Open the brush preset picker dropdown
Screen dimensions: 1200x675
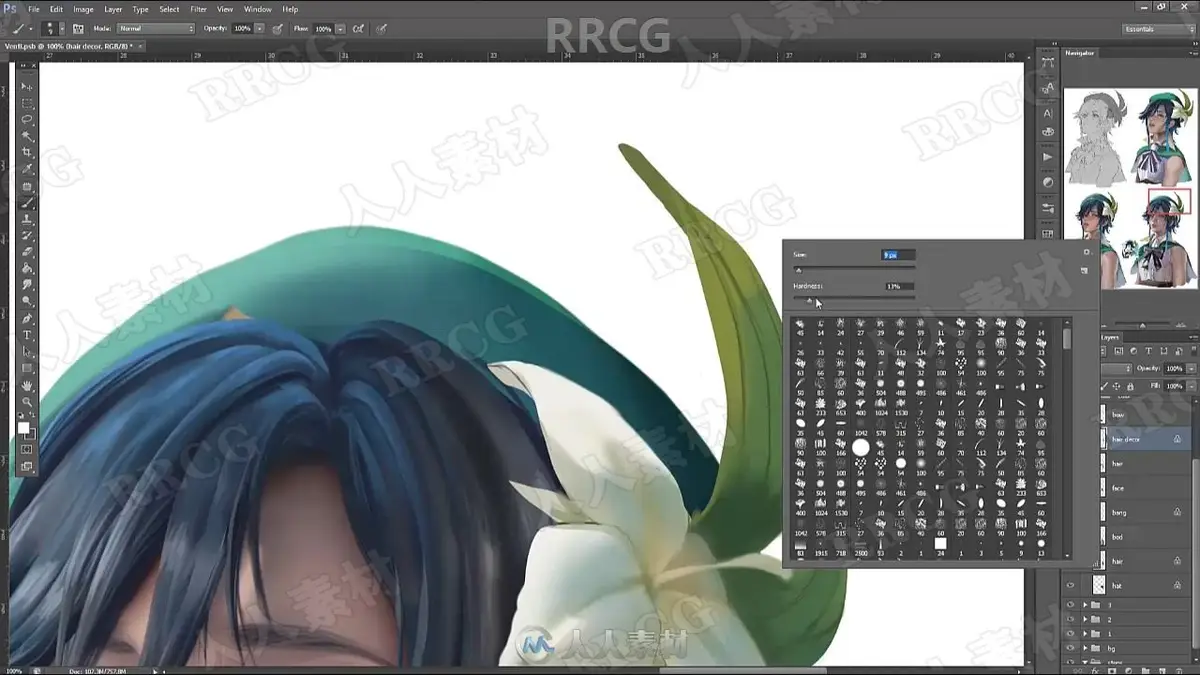click(61, 29)
